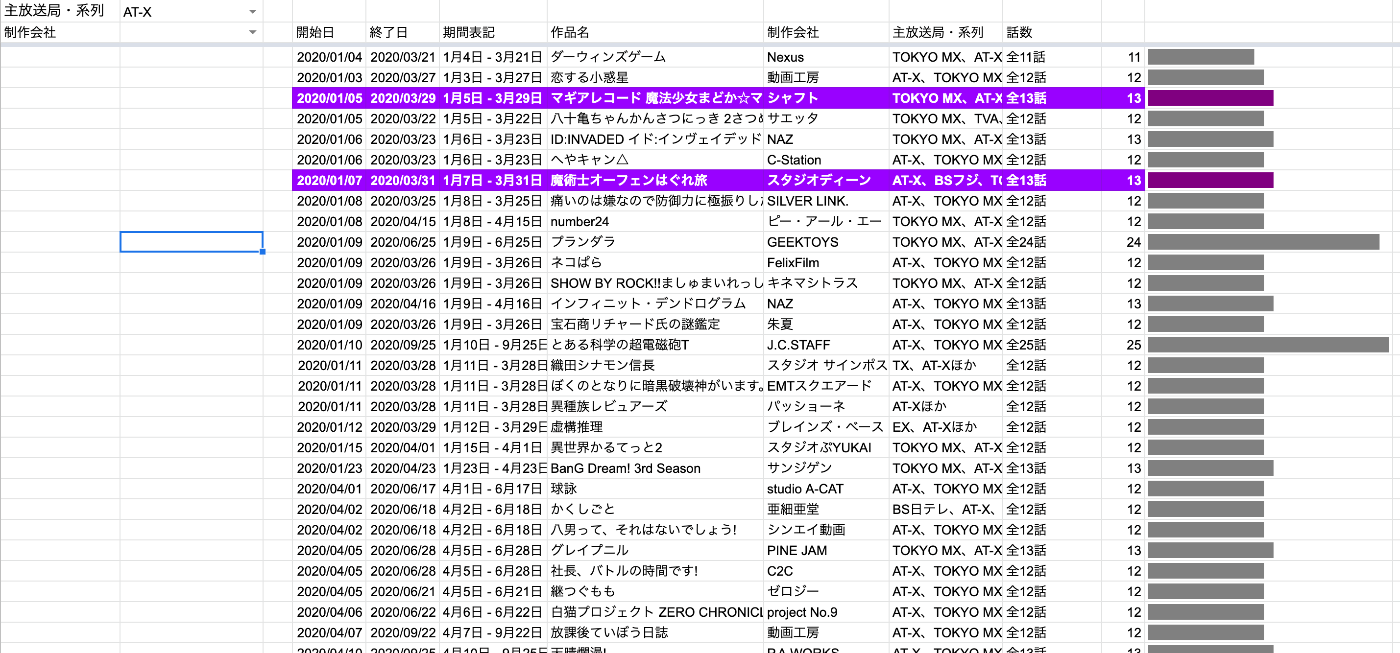Image resolution: width=1400 pixels, height=653 pixels.
Task: Select the プランダラ title cell
Action: coord(655,242)
